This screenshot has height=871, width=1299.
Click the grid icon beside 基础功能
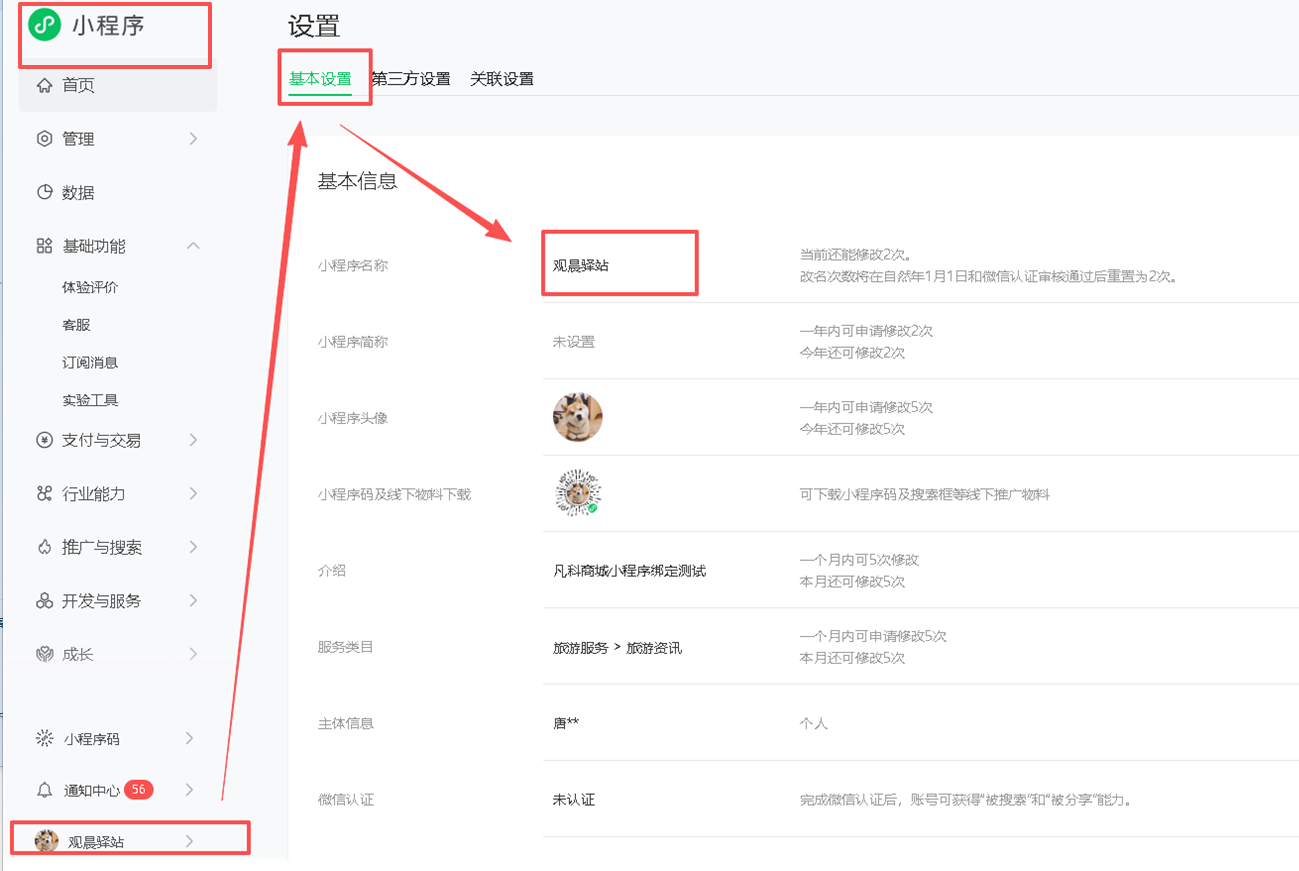[x=44, y=246]
